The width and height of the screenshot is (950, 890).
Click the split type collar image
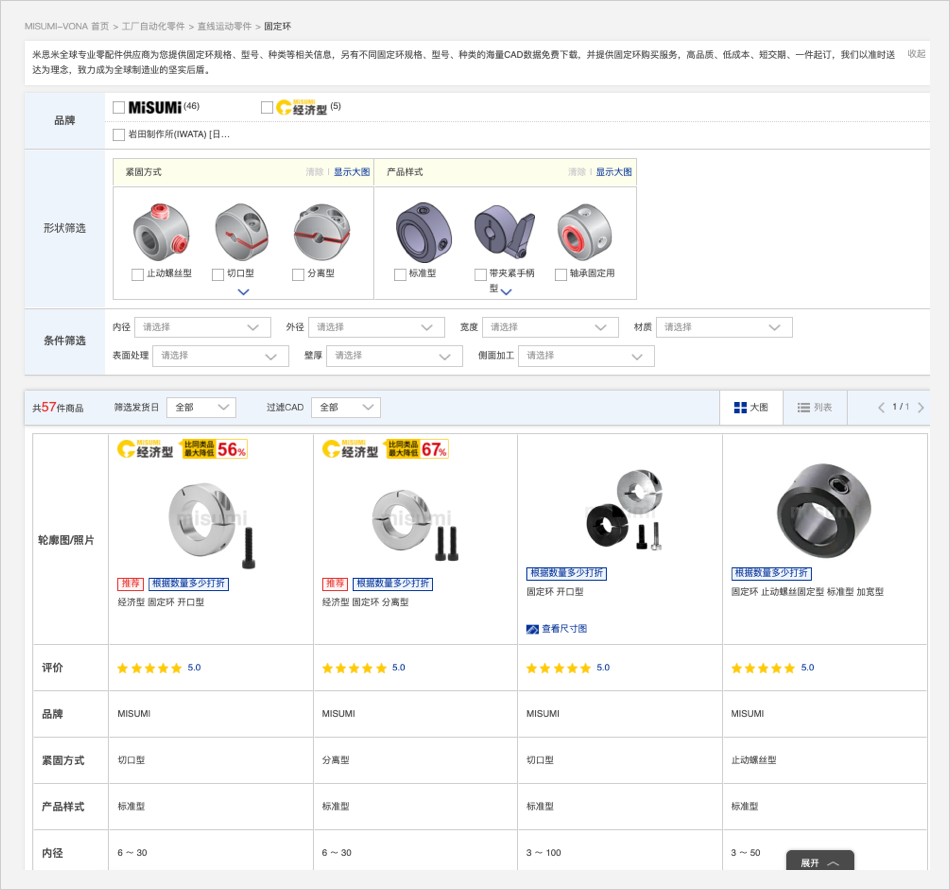coord(322,232)
